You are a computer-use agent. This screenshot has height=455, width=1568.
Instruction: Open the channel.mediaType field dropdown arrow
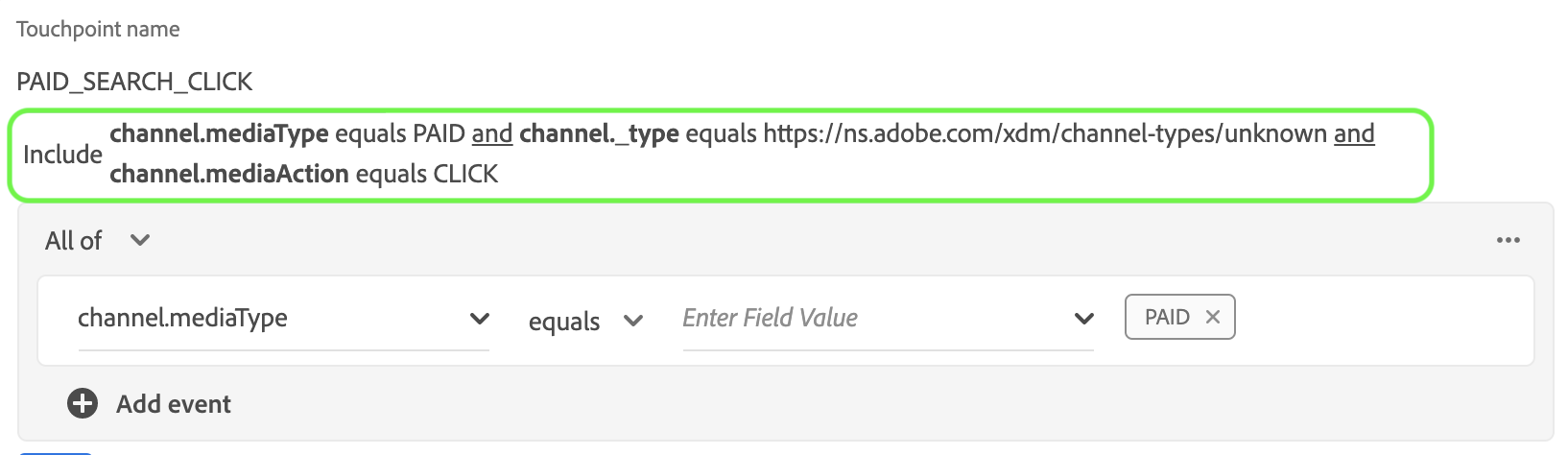coord(480,319)
